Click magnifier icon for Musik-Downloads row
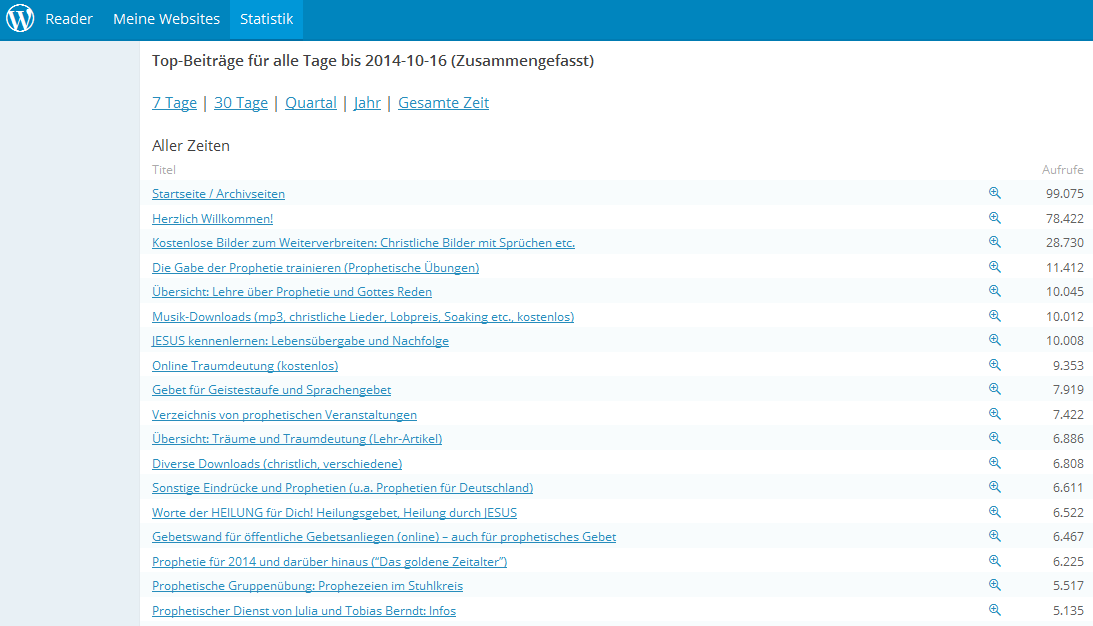 coord(995,316)
